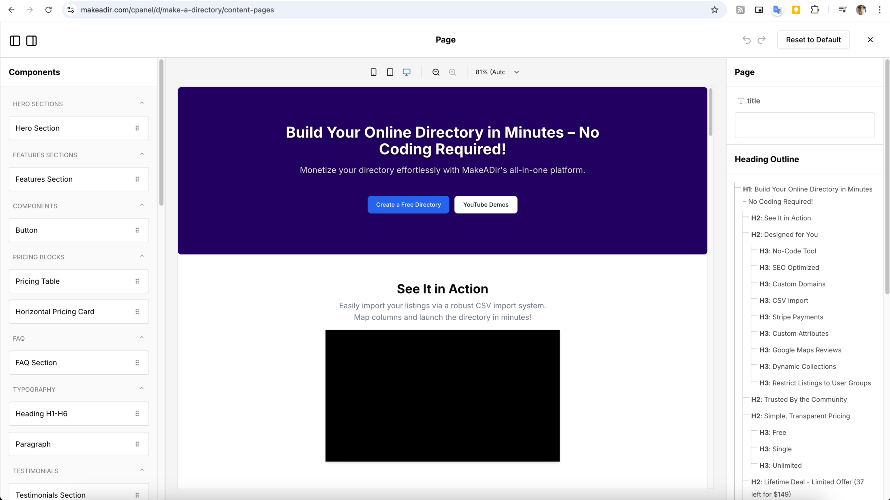The height and width of the screenshot is (500, 890).
Task: Grab drag handle of FAQ Section
Action: tap(137, 363)
